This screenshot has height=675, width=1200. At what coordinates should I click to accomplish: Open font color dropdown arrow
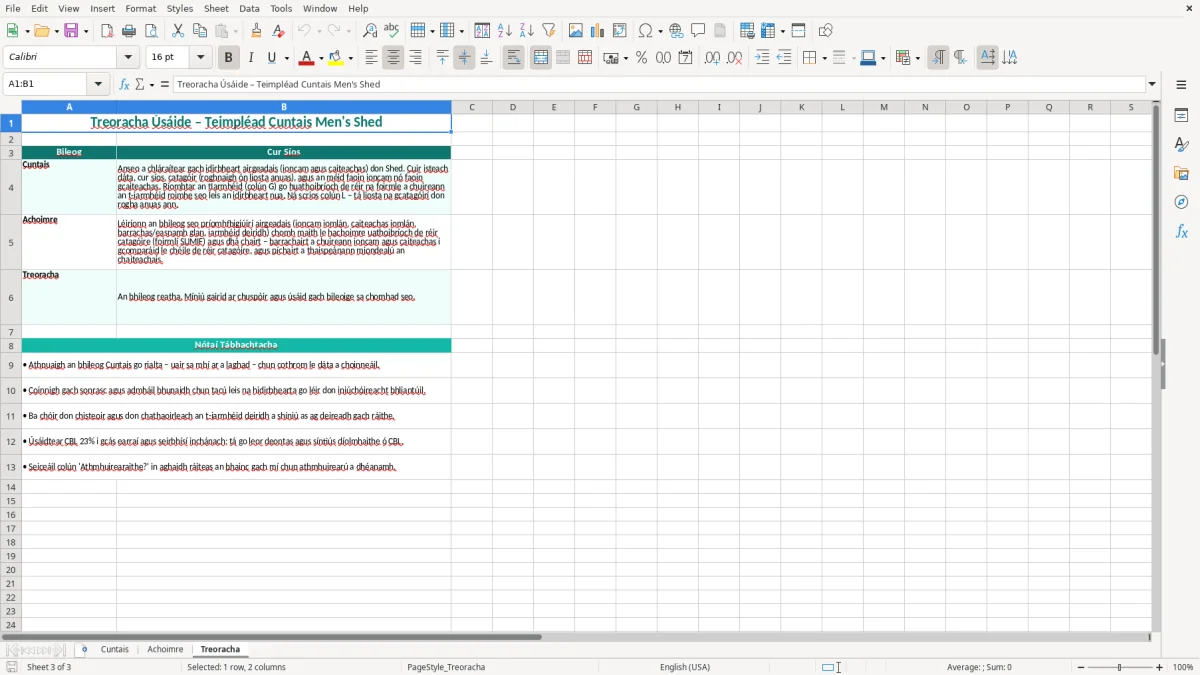coord(320,58)
